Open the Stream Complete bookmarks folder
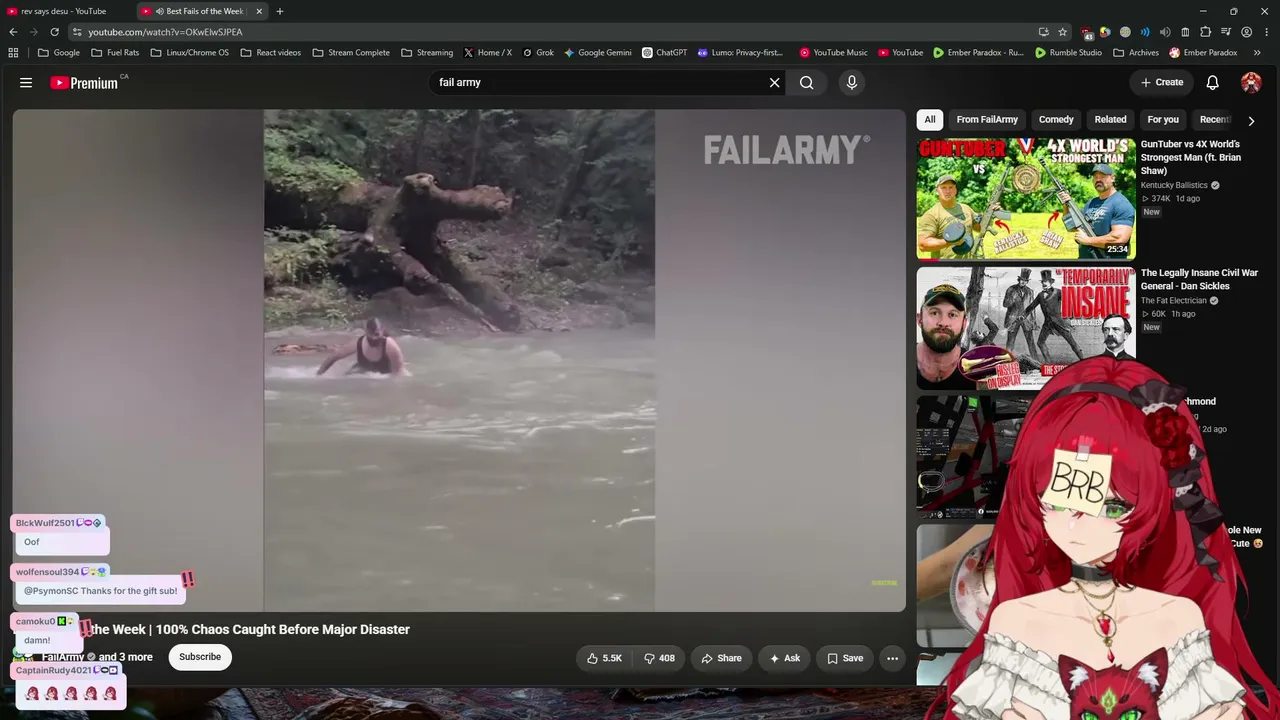Image resolution: width=1280 pixels, height=720 pixels. pos(351,53)
